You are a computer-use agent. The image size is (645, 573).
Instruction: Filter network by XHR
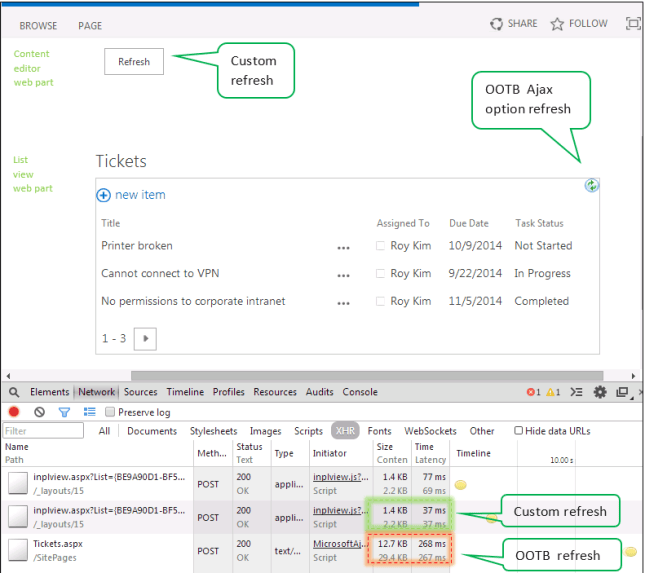tap(345, 431)
